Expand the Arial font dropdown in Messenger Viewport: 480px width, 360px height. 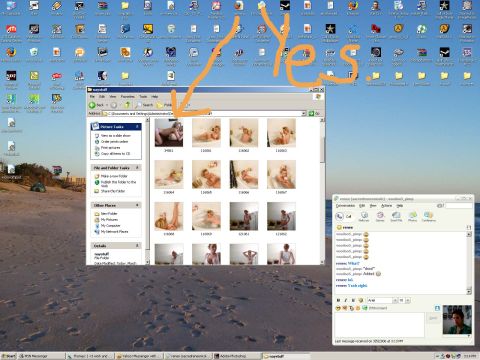[395, 300]
